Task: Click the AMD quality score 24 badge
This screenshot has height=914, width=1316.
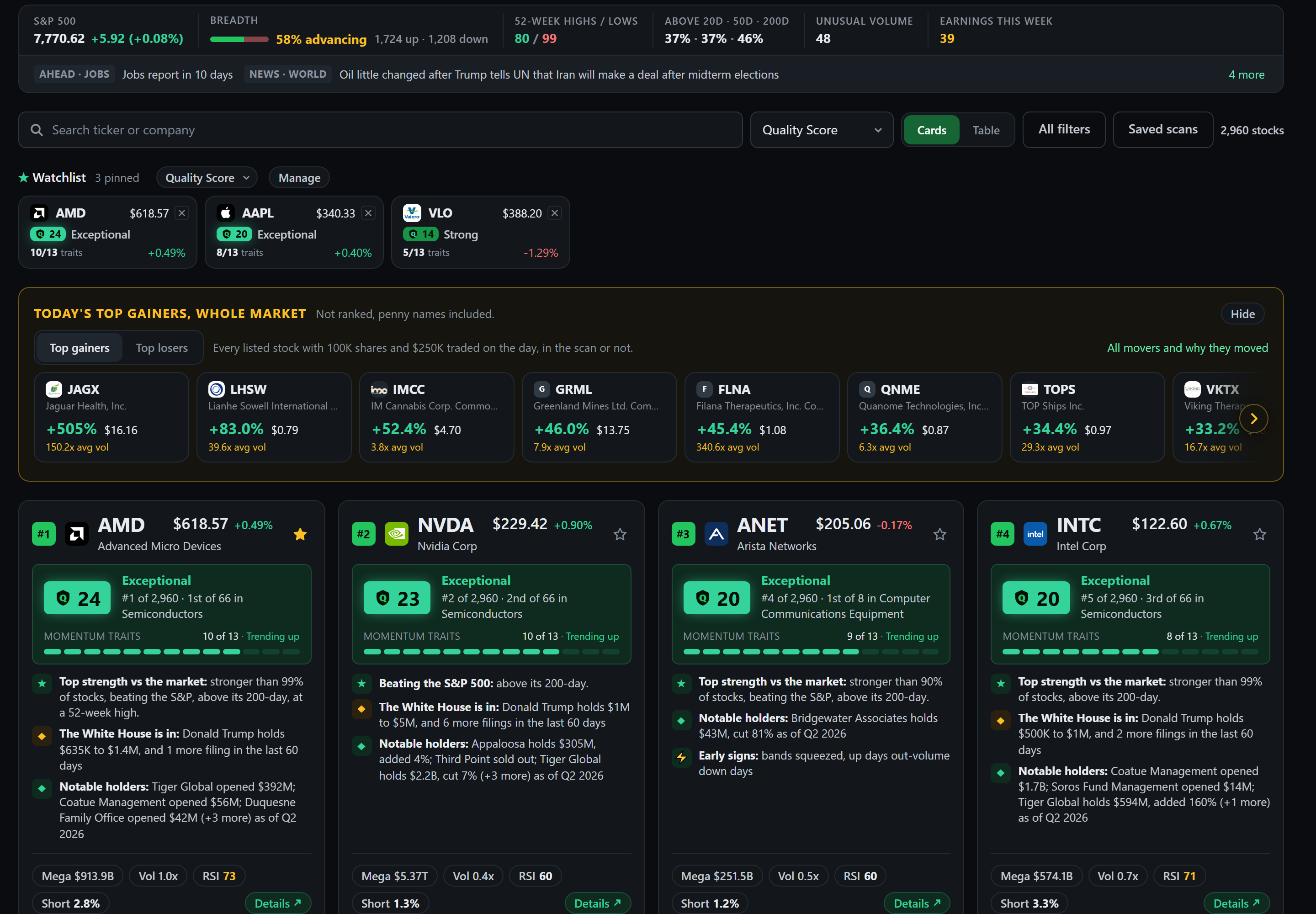Action: [x=77, y=599]
